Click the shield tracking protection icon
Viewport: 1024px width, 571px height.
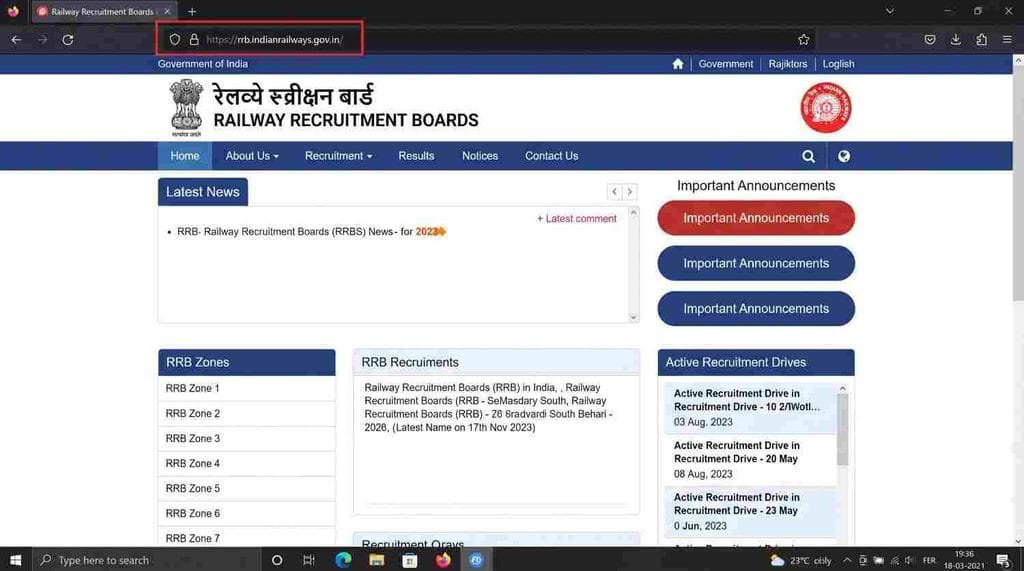174,40
